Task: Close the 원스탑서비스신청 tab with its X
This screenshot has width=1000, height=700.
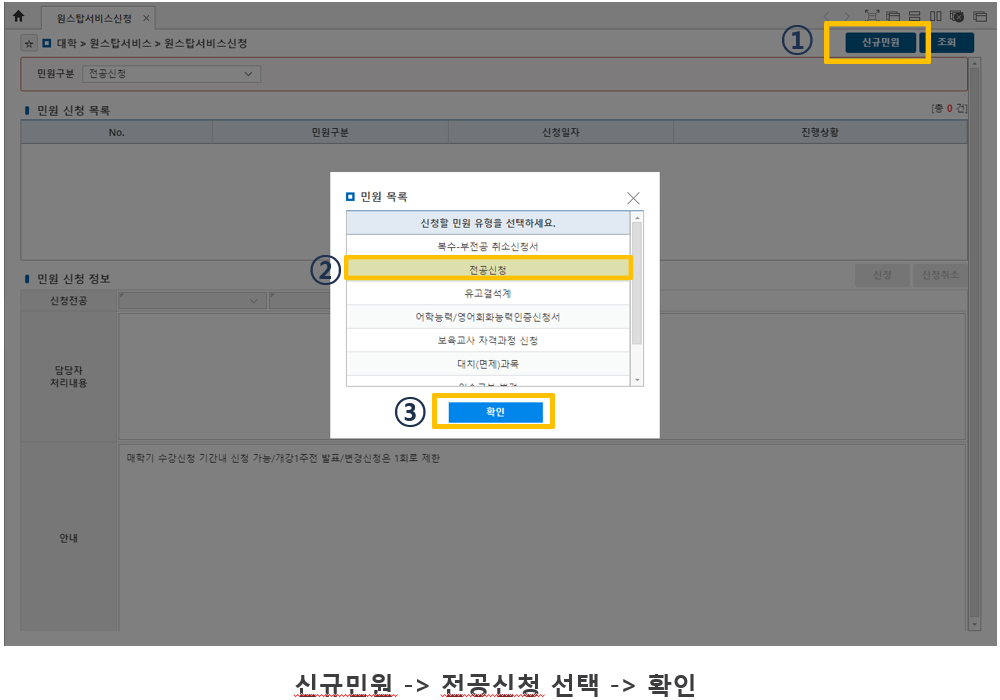Action: [146, 18]
